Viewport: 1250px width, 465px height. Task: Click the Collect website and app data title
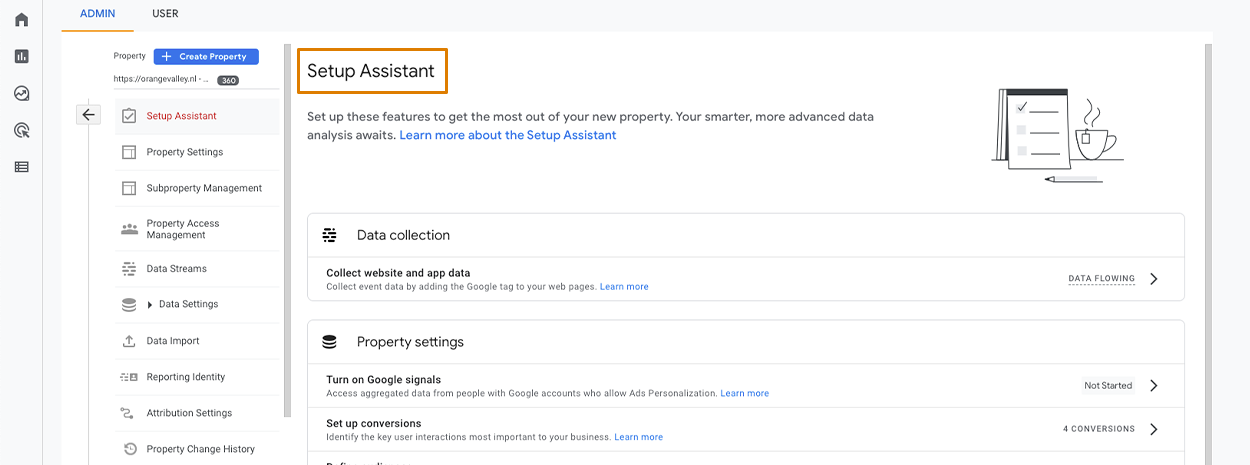[x=398, y=273]
